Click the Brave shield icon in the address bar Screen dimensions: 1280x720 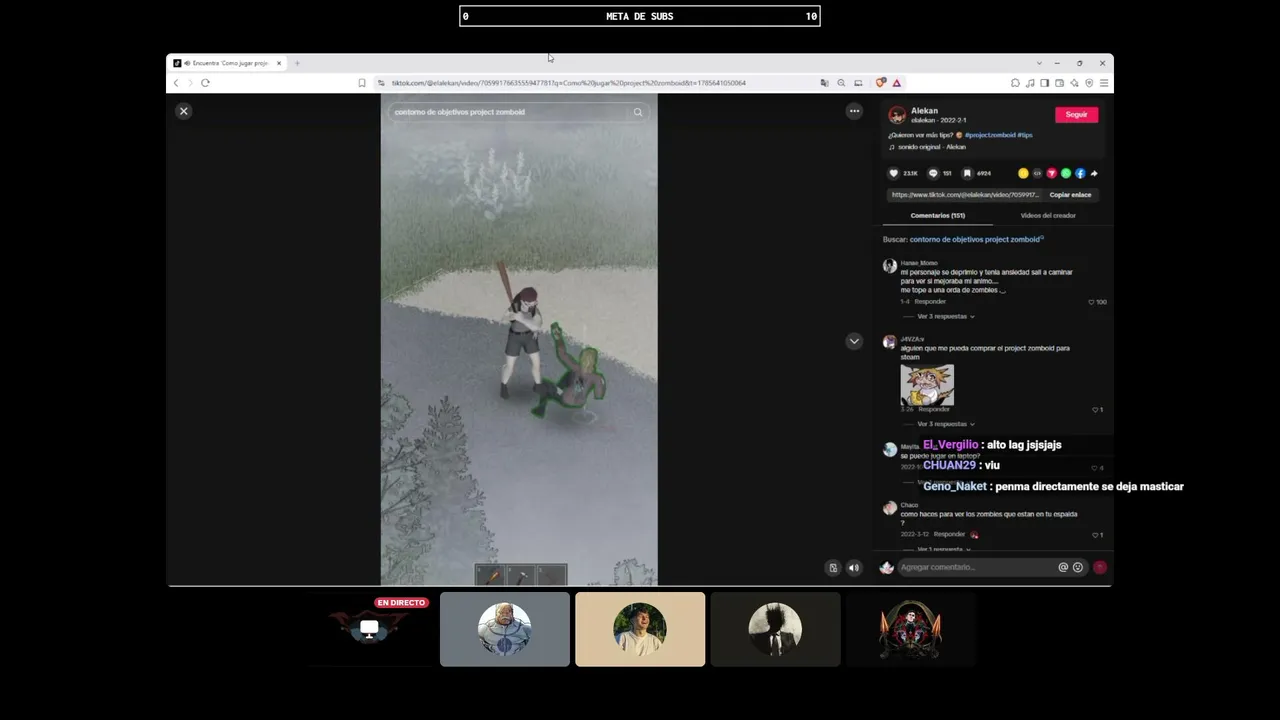point(880,83)
